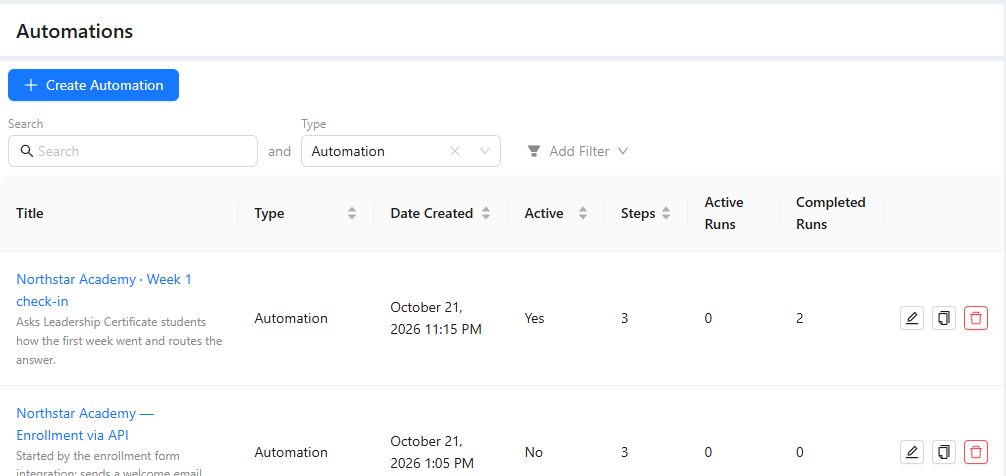Sort by Steps column

[x=666, y=214]
